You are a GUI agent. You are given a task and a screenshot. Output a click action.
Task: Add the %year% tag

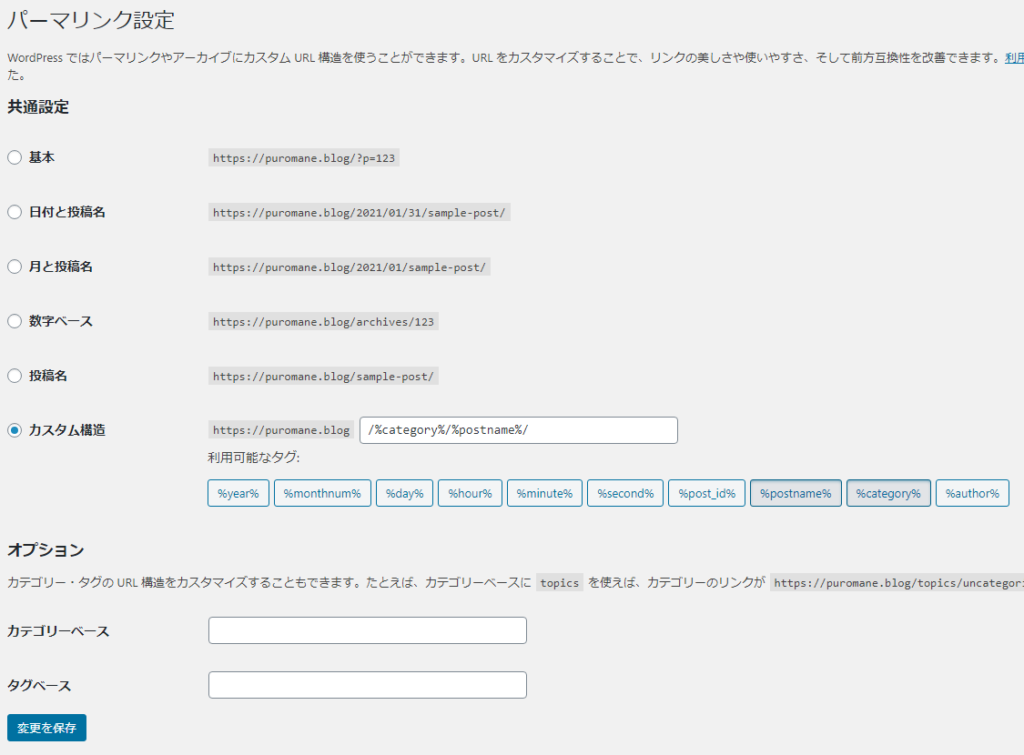point(238,493)
